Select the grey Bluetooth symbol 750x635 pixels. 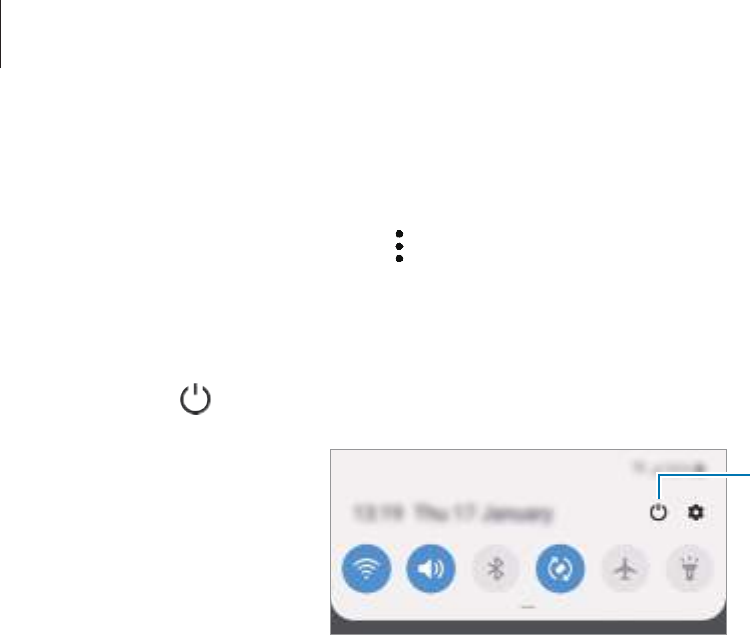pyautogui.click(x=496, y=569)
